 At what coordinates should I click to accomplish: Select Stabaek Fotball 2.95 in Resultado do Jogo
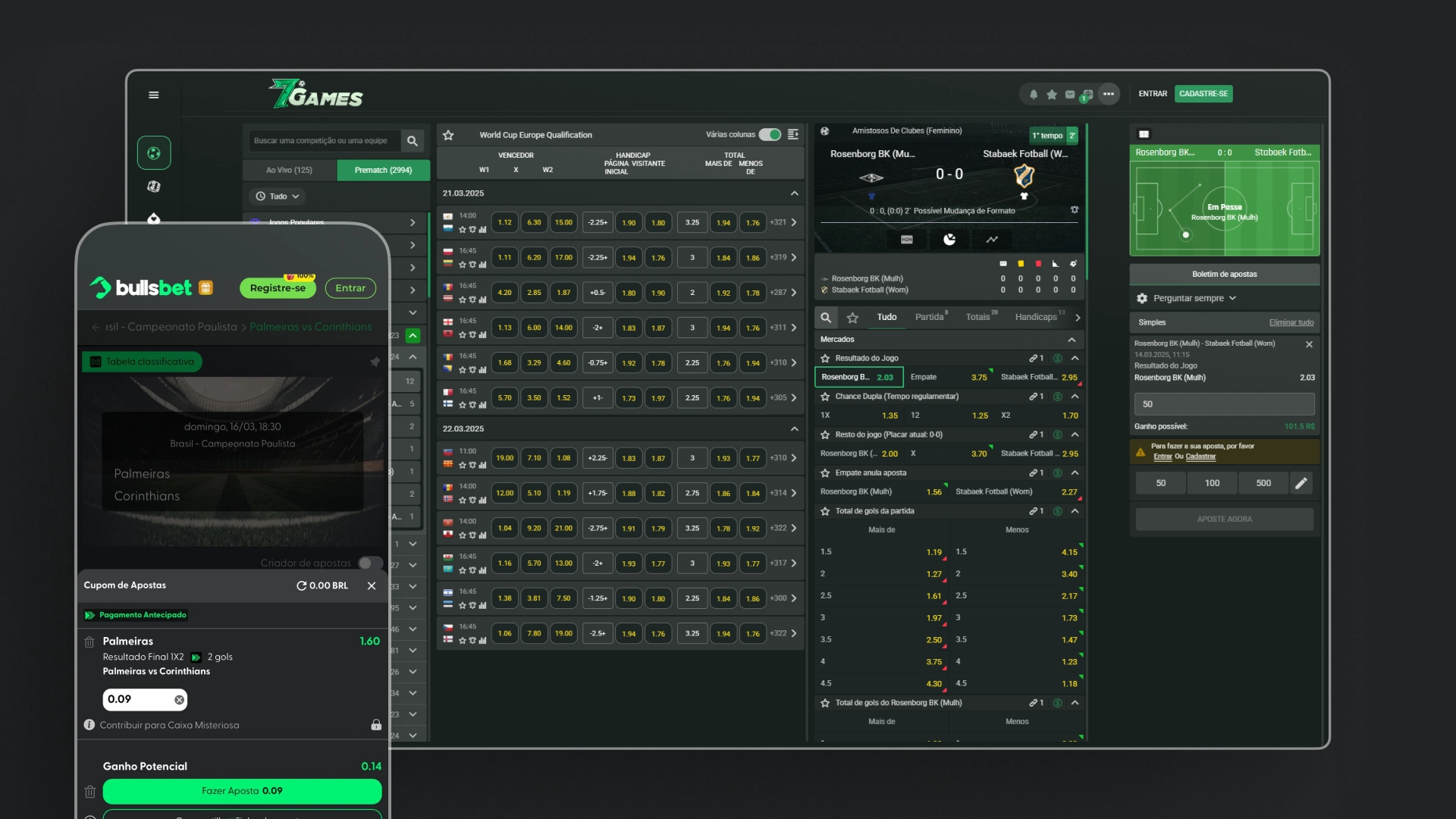[x=1039, y=377]
